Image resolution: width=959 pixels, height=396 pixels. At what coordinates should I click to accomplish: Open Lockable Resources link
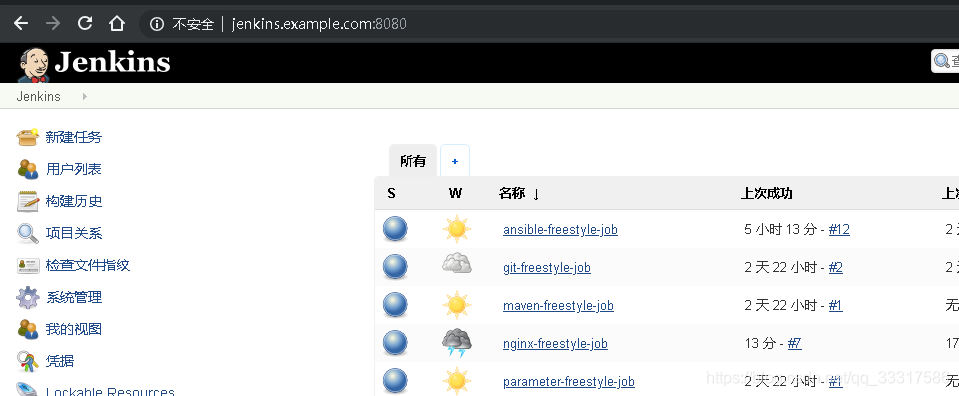(110, 392)
